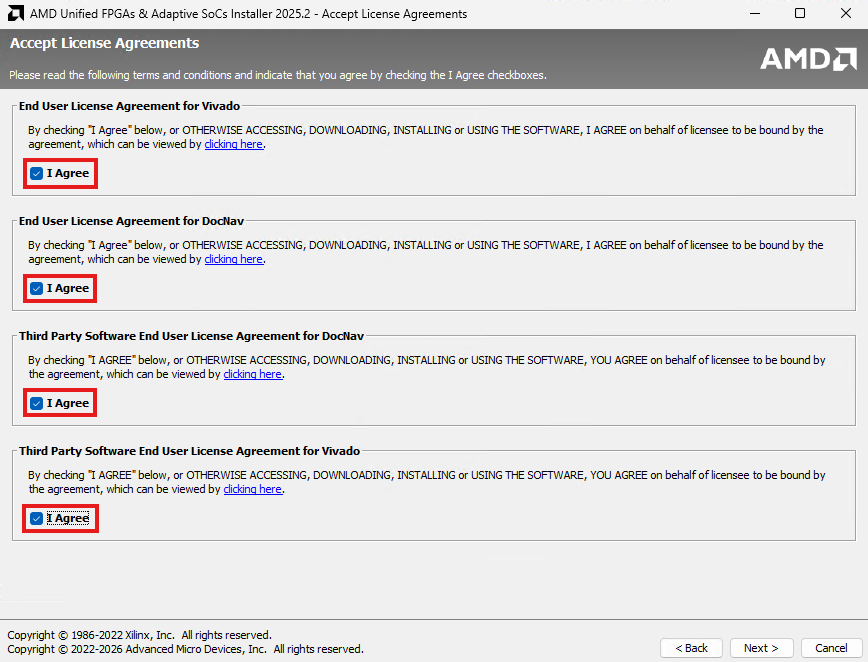This screenshot has height=662, width=868.
Task: View Third Party Vivado agreement clicking here link
Action: (252, 489)
